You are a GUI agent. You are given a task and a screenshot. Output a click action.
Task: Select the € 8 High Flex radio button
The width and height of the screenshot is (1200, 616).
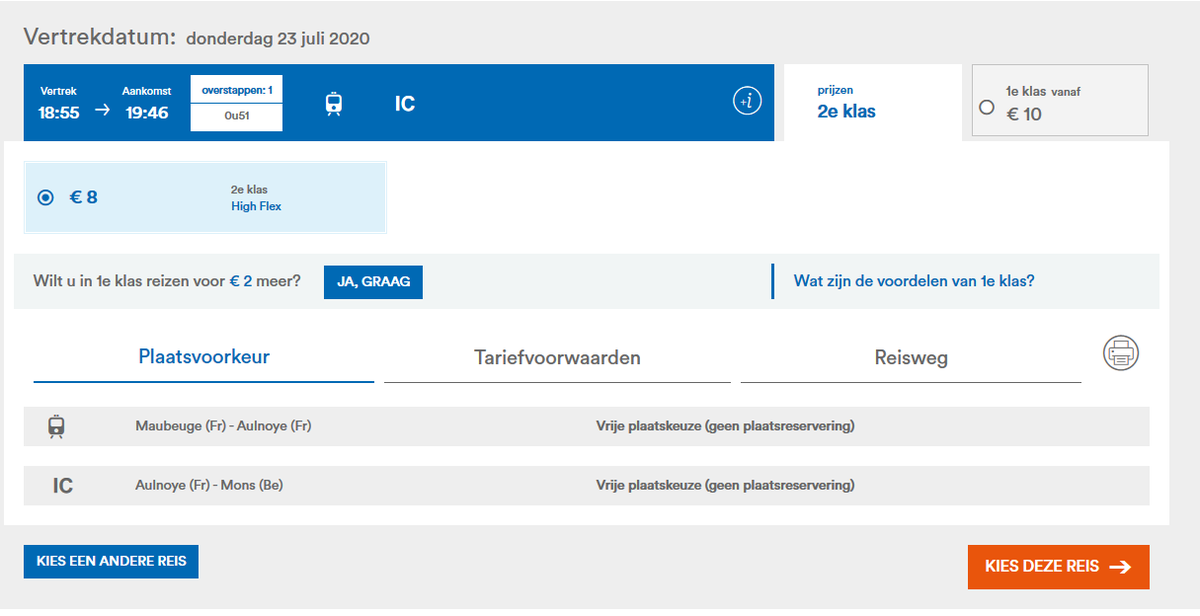point(44,197)
